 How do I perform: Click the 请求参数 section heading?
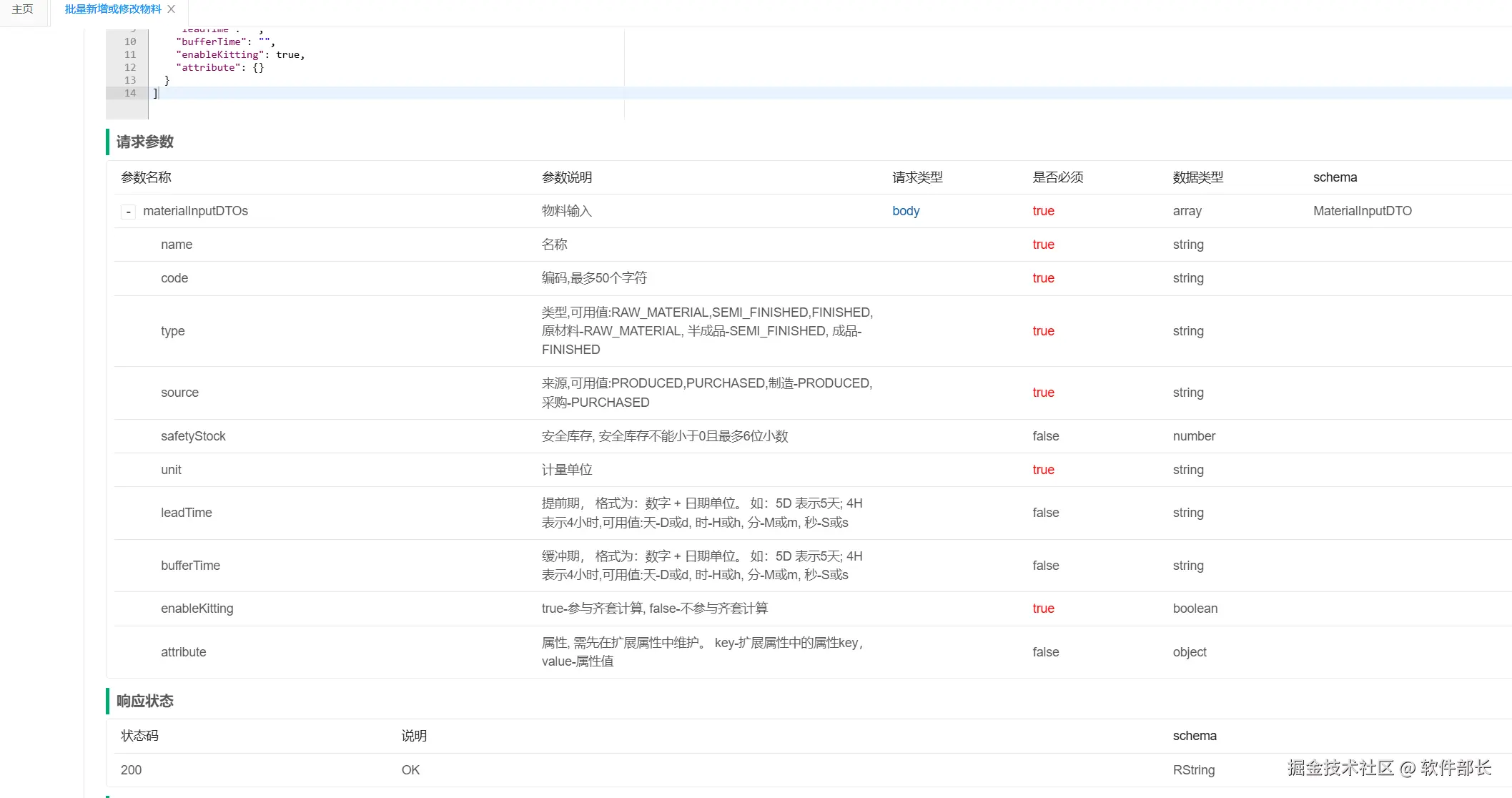tap(145, 142)
